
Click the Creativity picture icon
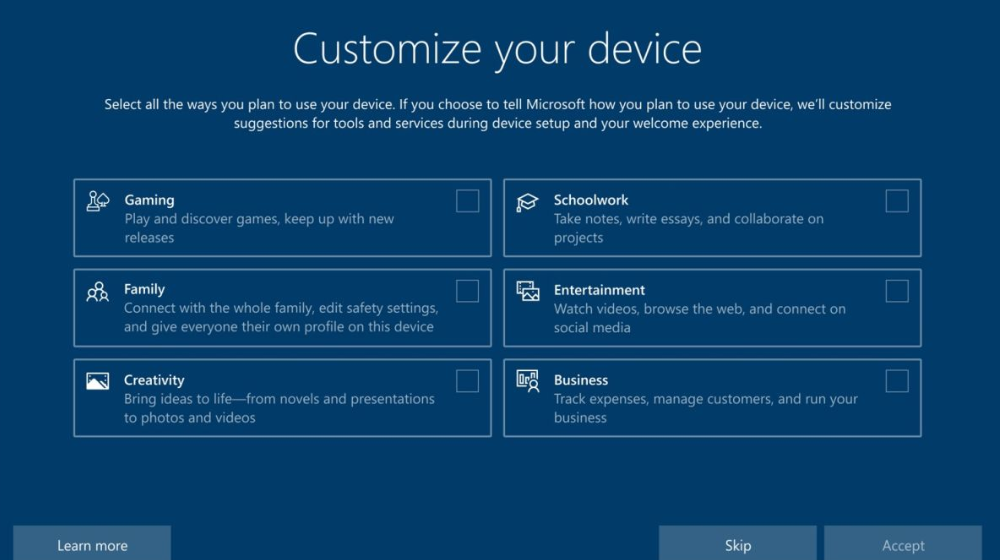click(98, 381)
